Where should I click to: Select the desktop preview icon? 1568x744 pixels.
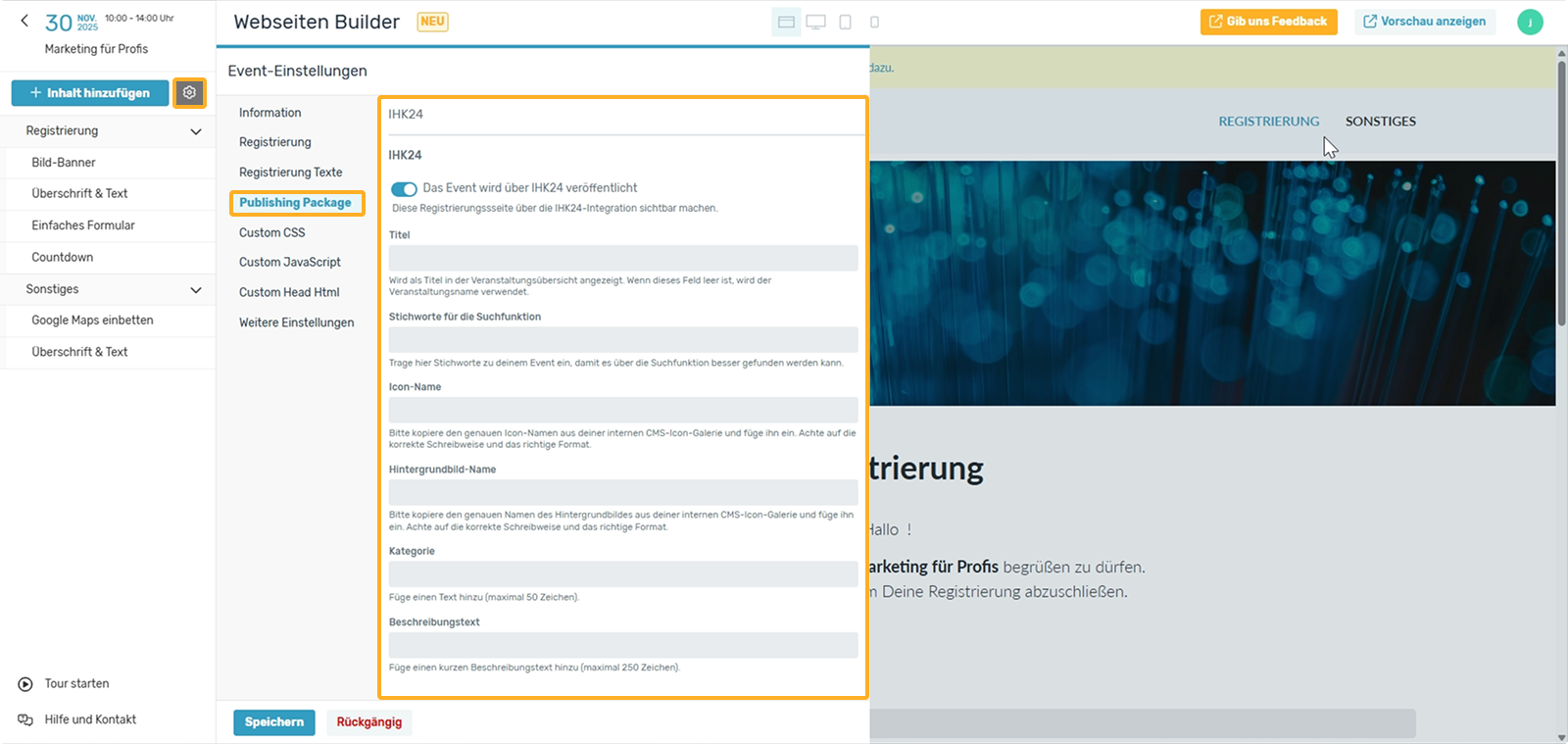[815, 22]
